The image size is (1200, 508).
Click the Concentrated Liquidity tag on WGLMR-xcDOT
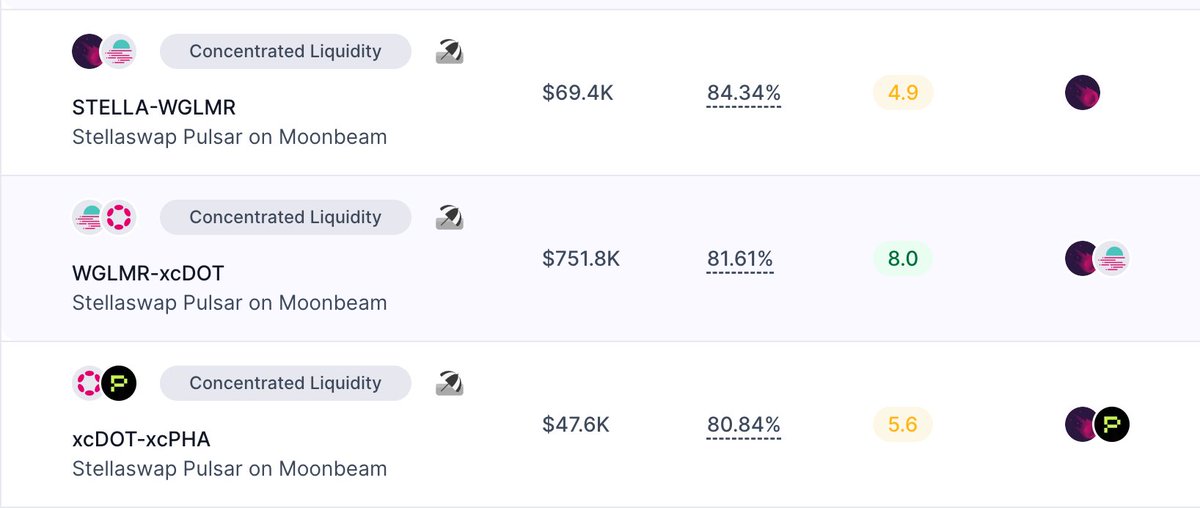pos(285,217)
